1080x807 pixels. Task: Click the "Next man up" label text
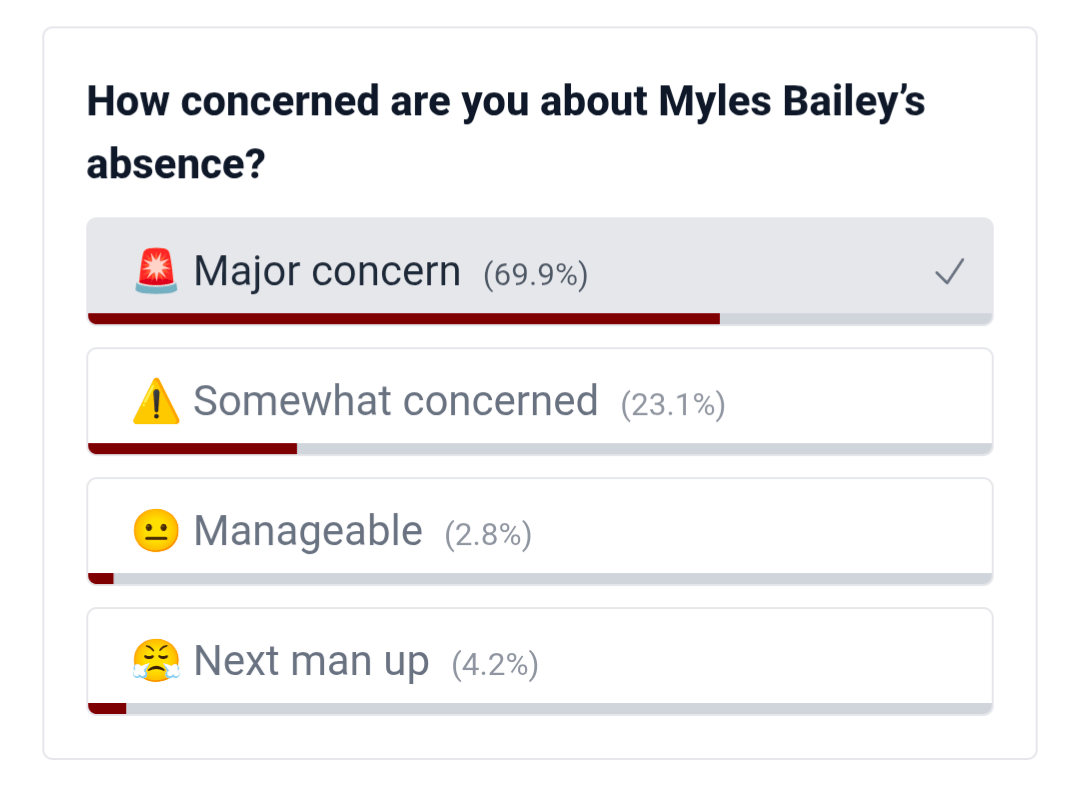tap(311, 662)
